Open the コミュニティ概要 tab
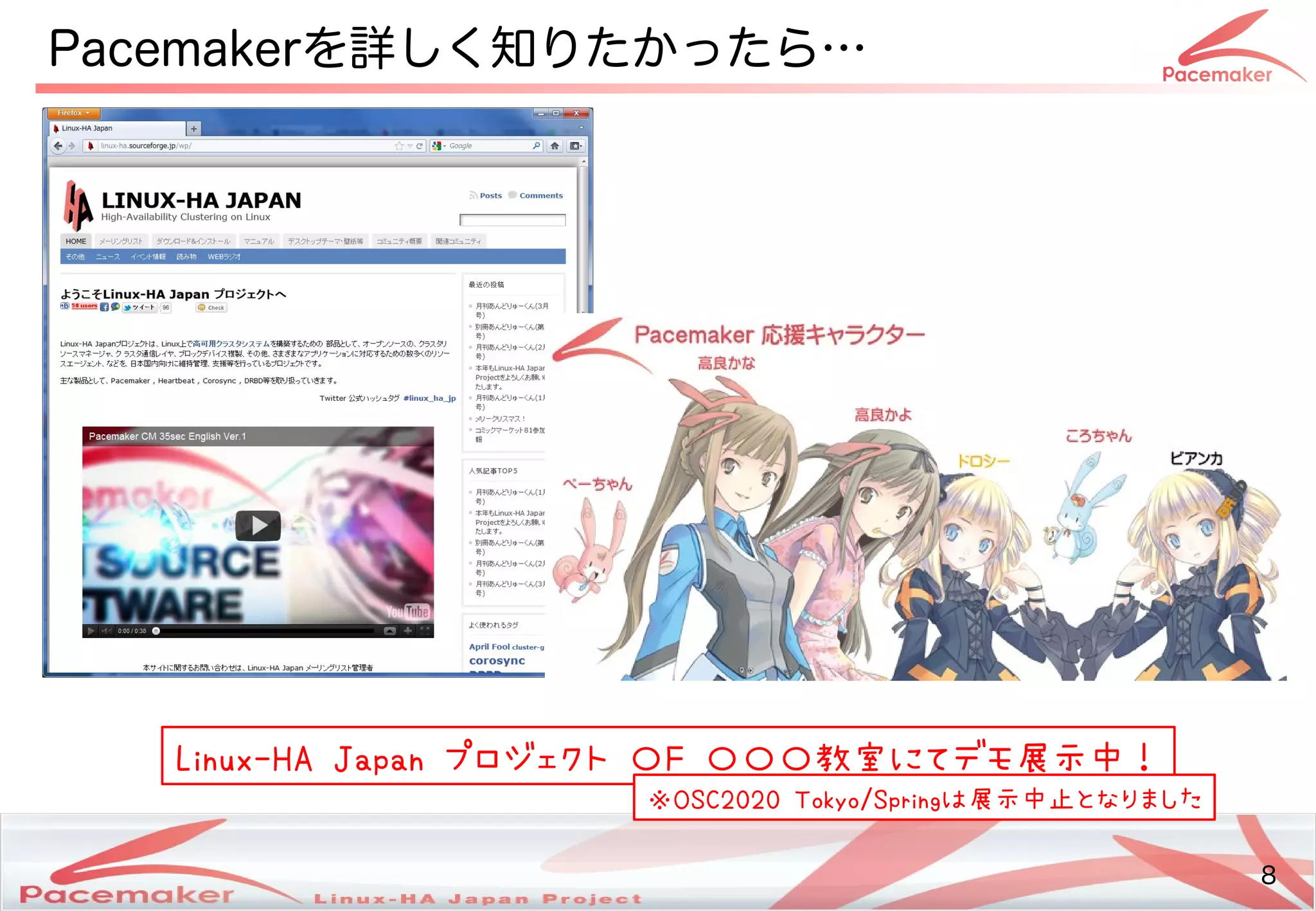 pyautogui.click(x=399, y=241)
